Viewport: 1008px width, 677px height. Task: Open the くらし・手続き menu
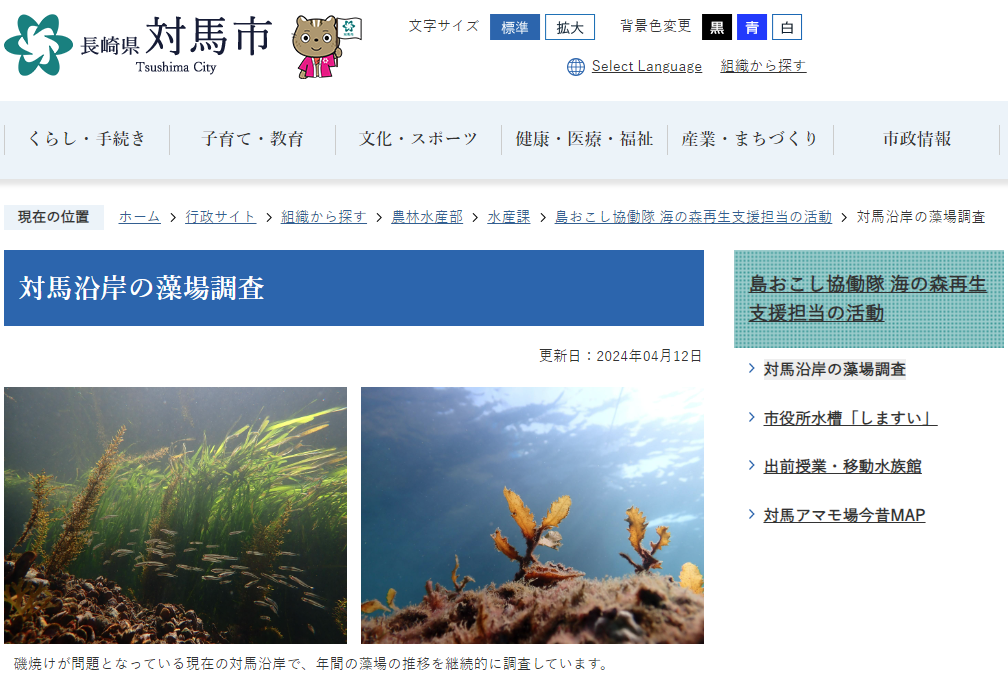pos(87,139)
